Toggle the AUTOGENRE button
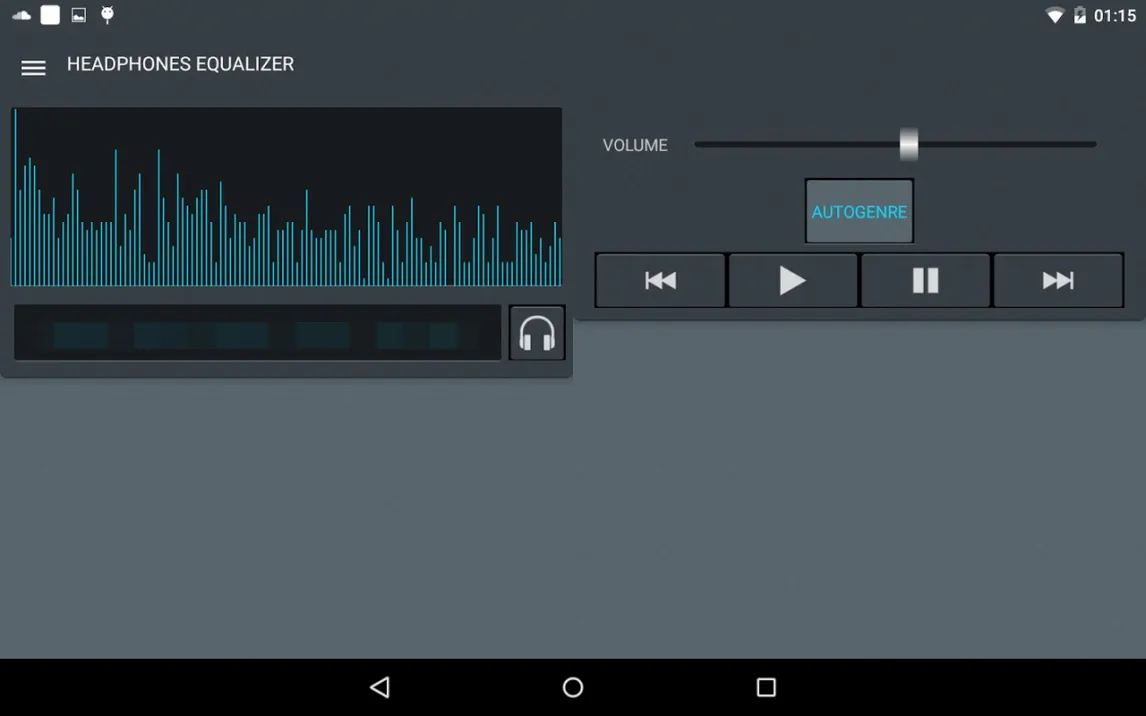Image resolution: width=1146 pixels, height=716 pixels. [x=859, y=212]
